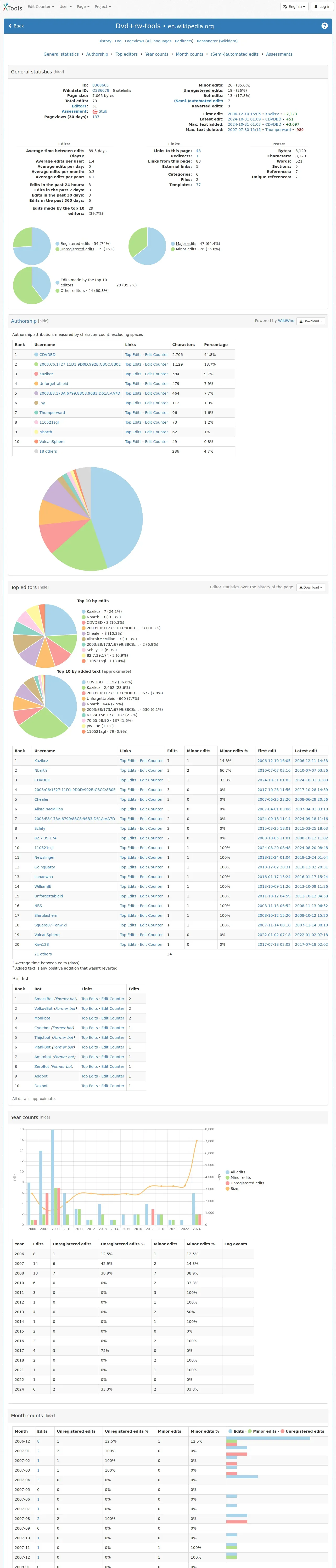
Task: Click the Top 10 by added text pie
Action: click(x=45, y=707)
